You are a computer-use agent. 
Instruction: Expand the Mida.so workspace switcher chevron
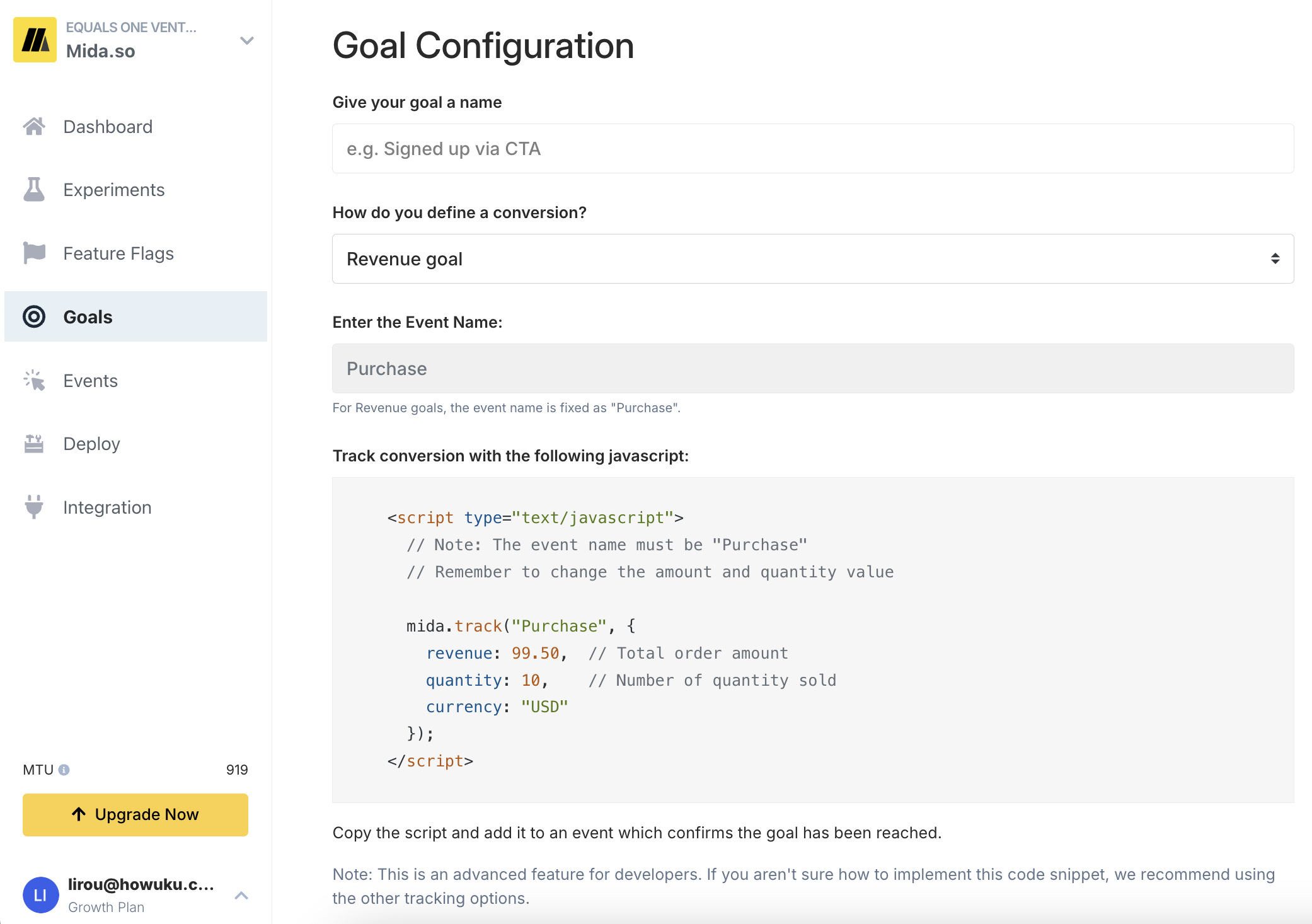point(246,40)
